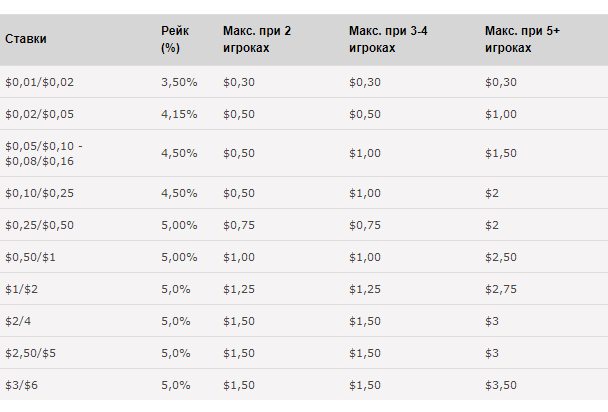Click the $0,01/$0,02 stakes cell
Screen dimensions: 608x412
39,82
